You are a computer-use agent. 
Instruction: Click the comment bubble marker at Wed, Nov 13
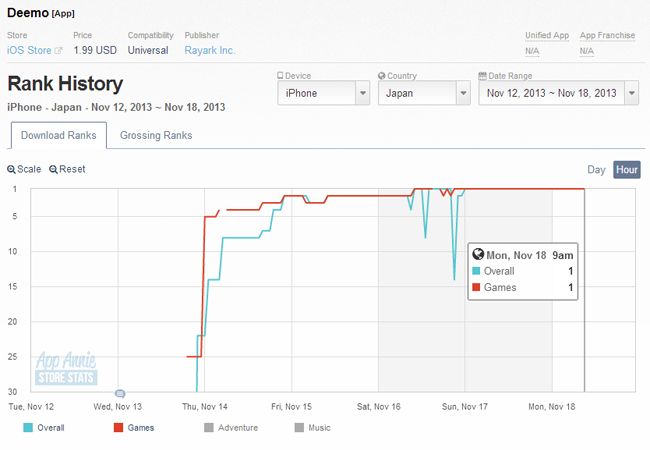120,393
